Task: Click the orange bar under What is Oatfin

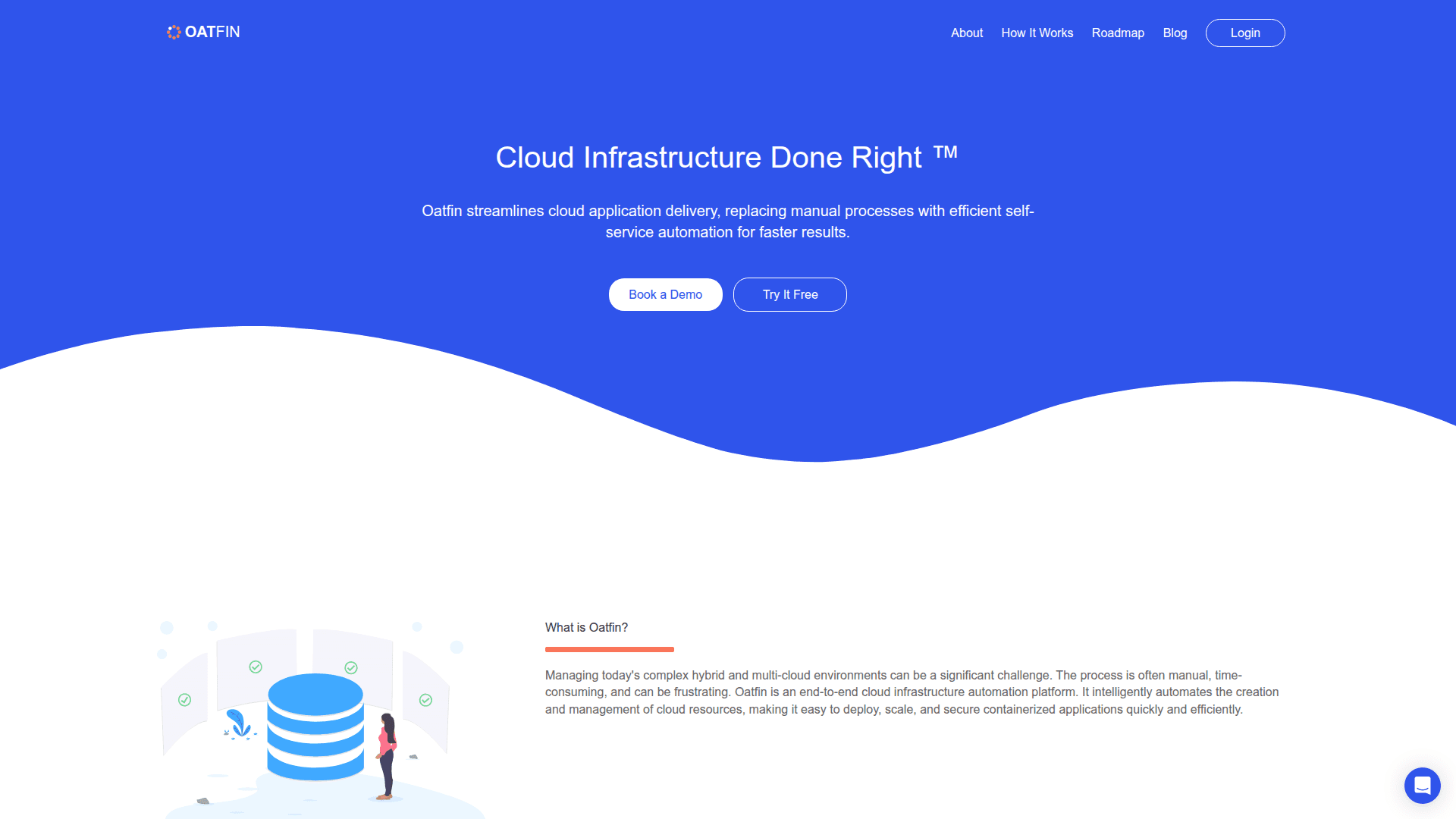Action: 609,649
